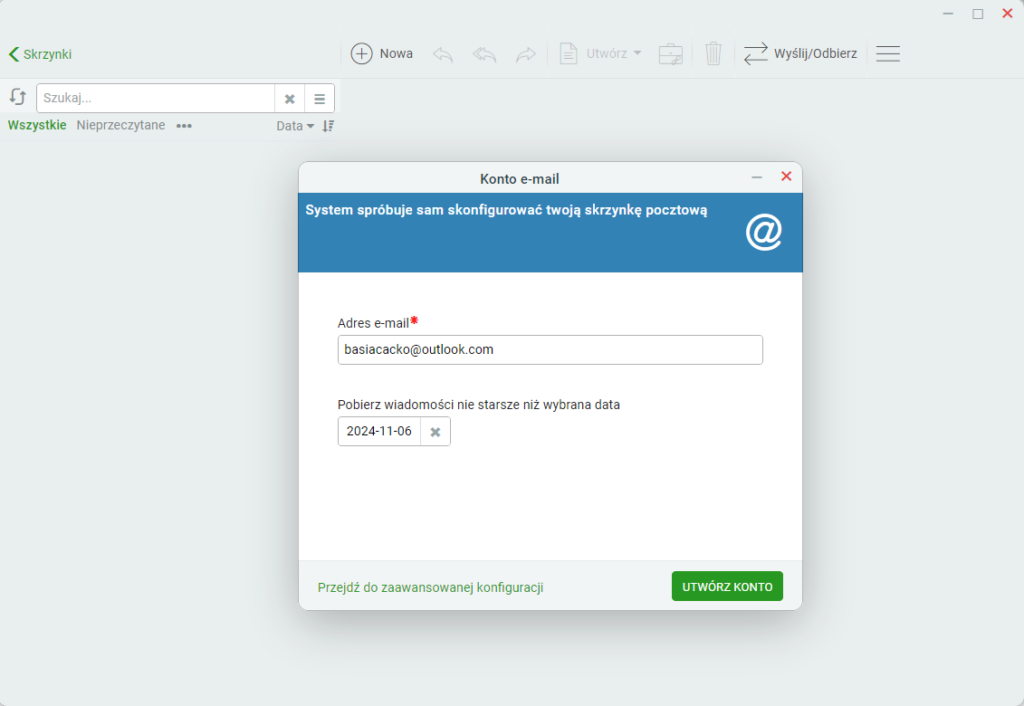The height and width of the screenshot is (706, 1024).
Task: Toggle sort order direction icon
Action: [x=328, y=126]
